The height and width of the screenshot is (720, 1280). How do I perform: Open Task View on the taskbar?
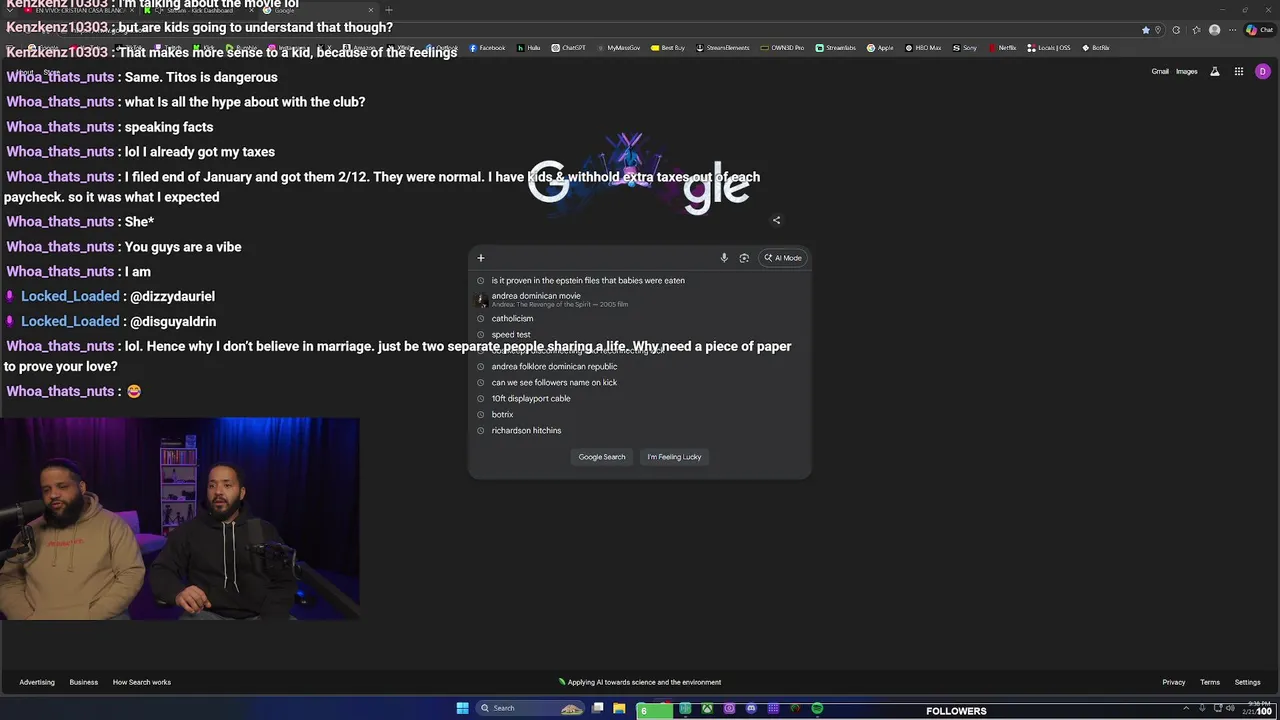pyautogui.click(x=598, y=708)
